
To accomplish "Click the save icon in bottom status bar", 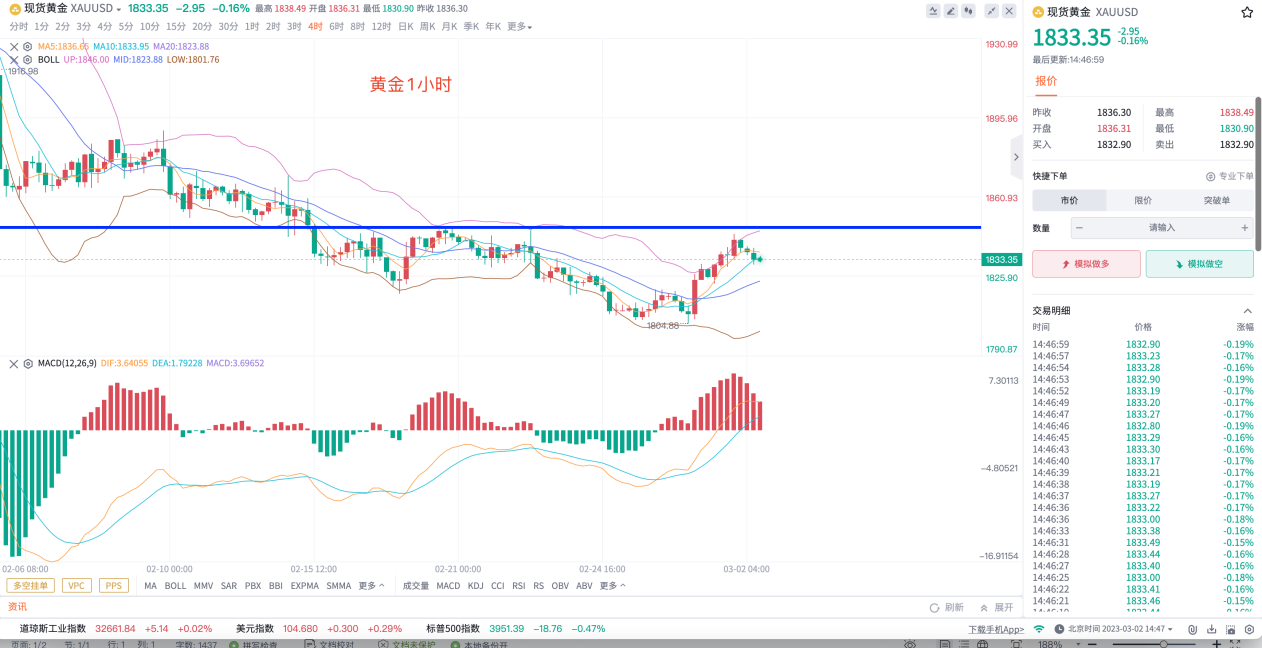I will [1229, 629].
